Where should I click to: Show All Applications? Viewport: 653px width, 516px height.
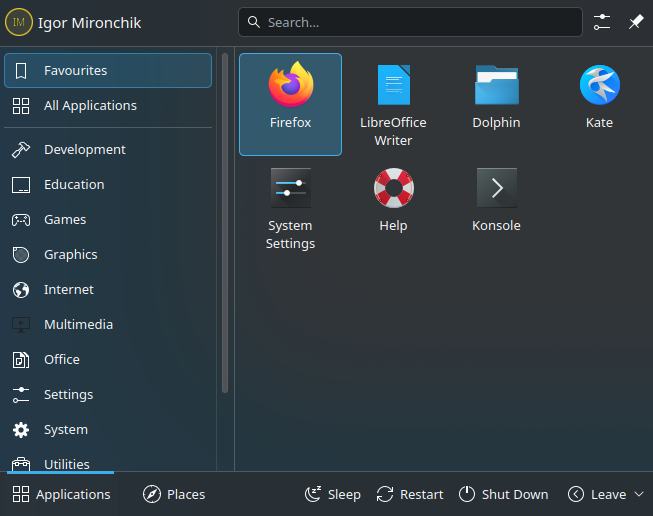[x=108, y=105]
